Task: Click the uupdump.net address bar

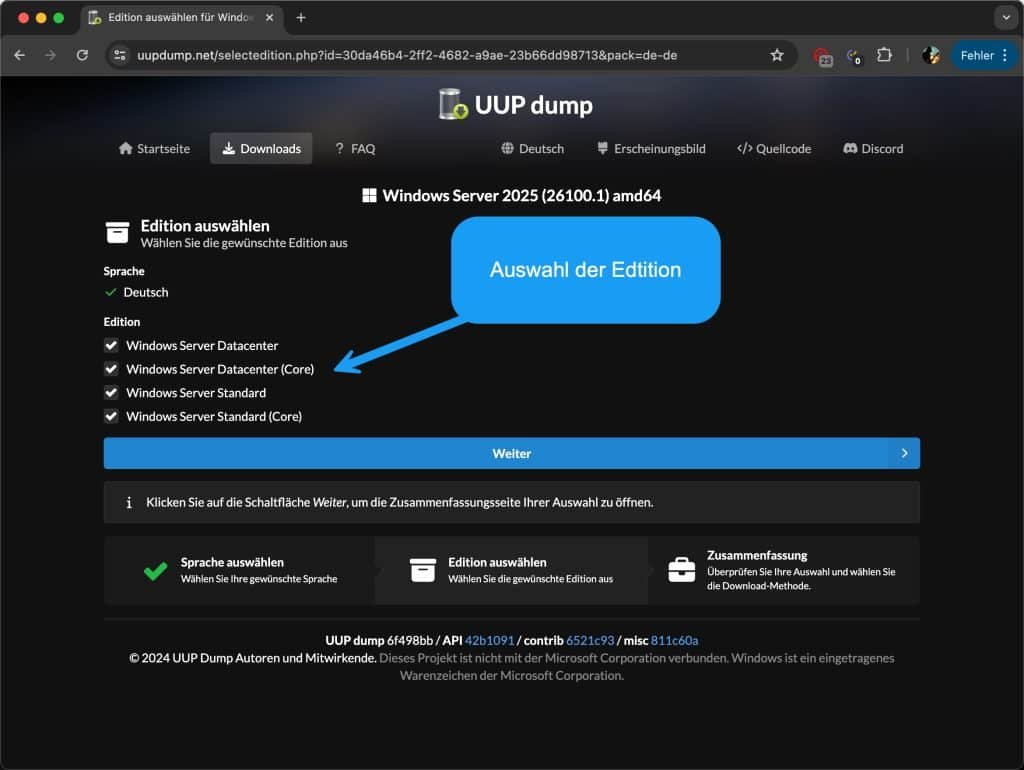Action: pos(400,55)
